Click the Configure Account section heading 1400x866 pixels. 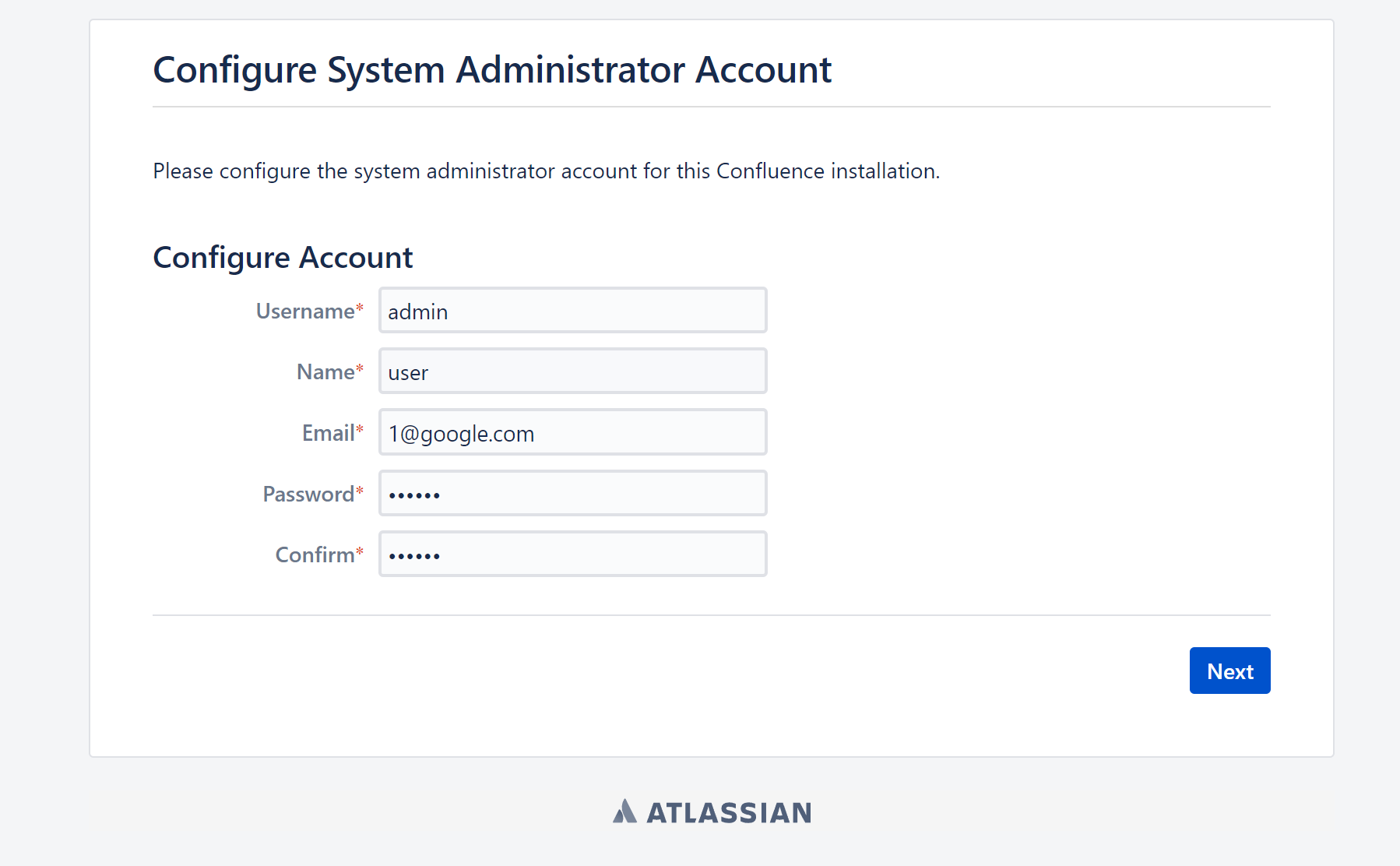(x=283, y=257)
